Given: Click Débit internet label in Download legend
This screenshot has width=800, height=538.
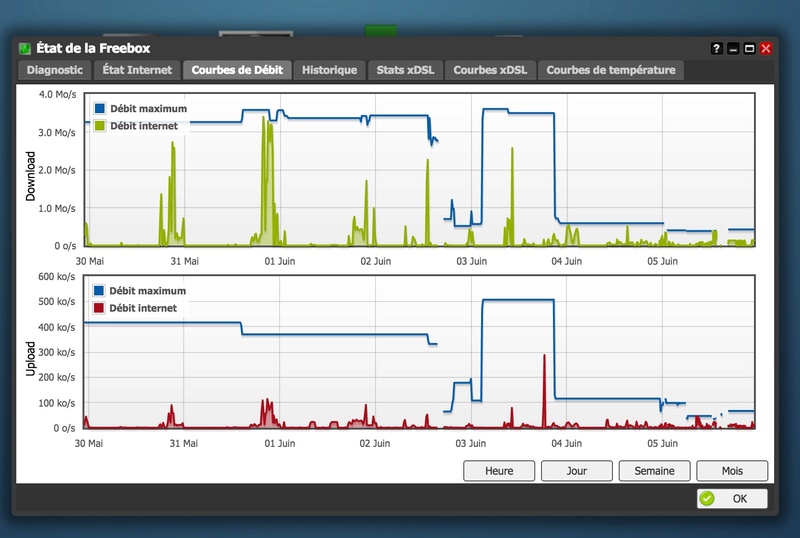Looking at the screenshot, I should 144,126.
